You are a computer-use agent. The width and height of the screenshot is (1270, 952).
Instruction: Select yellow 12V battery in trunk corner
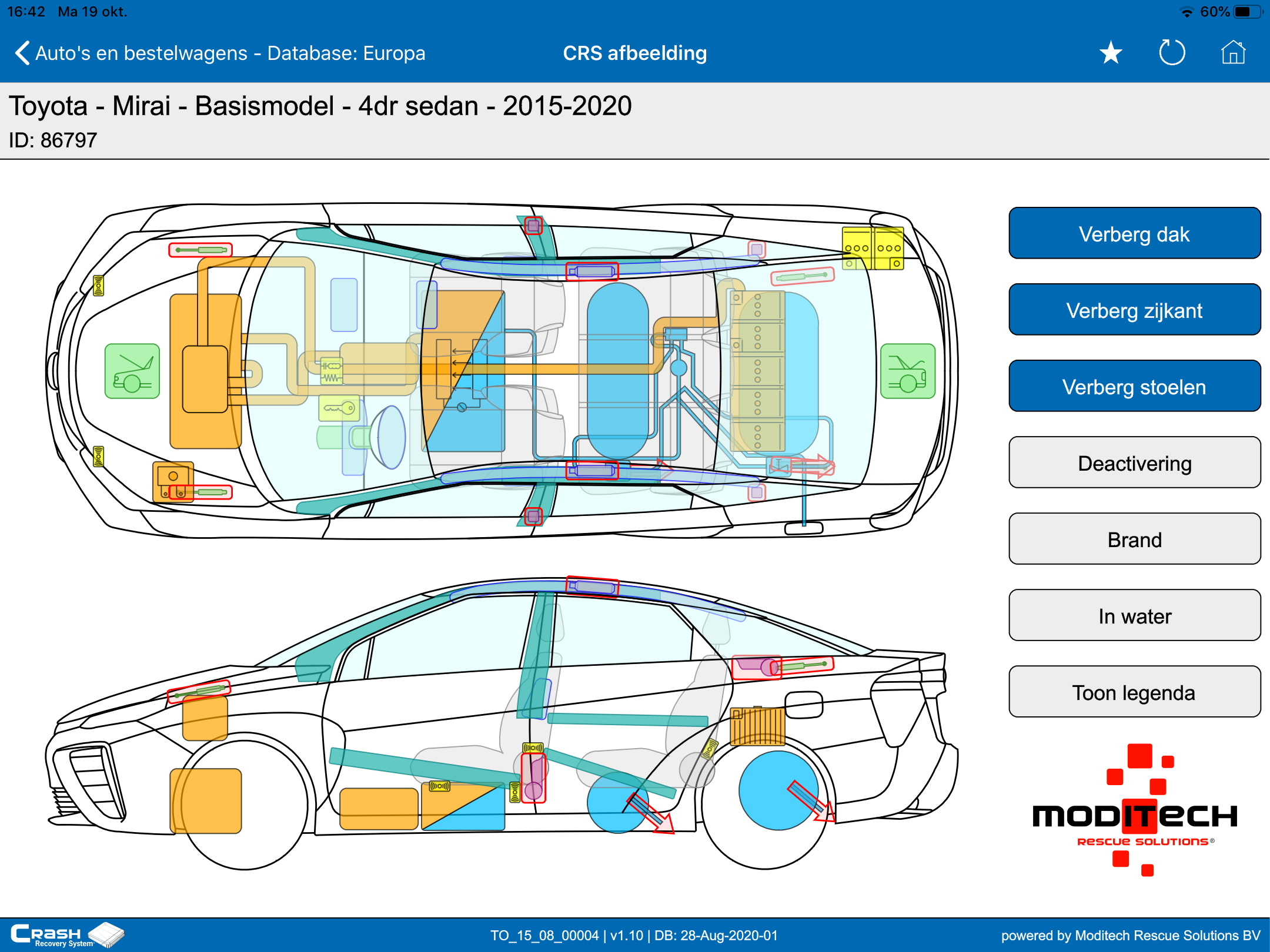[873, 248]
